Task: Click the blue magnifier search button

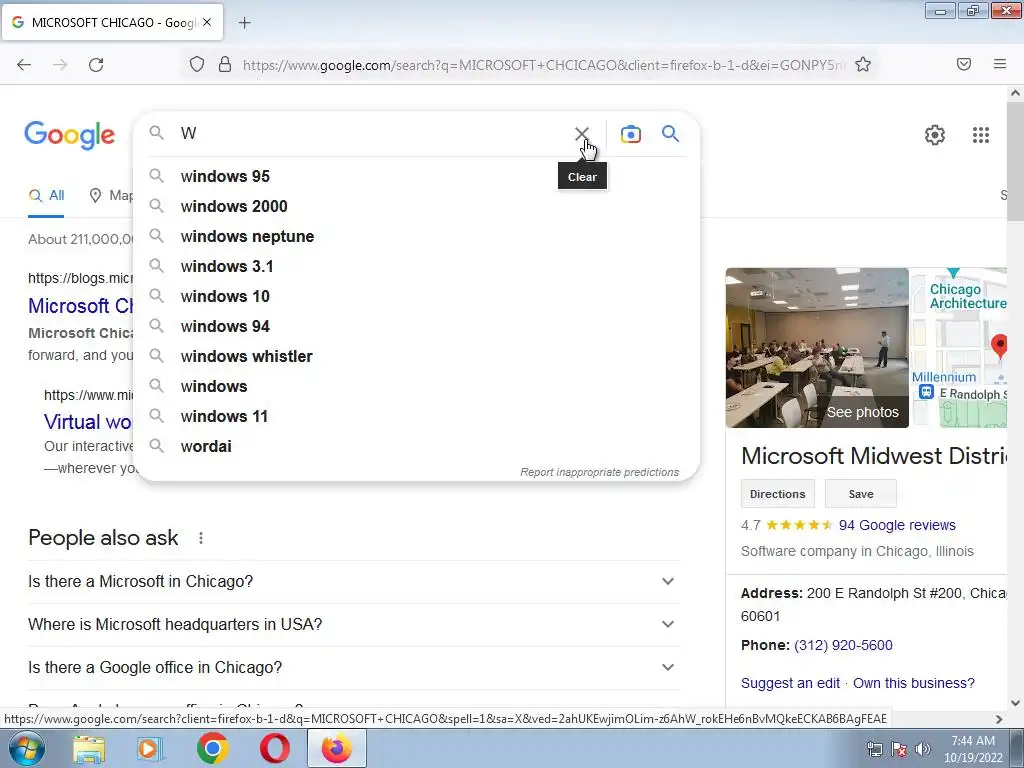Action: coord(670,134)
